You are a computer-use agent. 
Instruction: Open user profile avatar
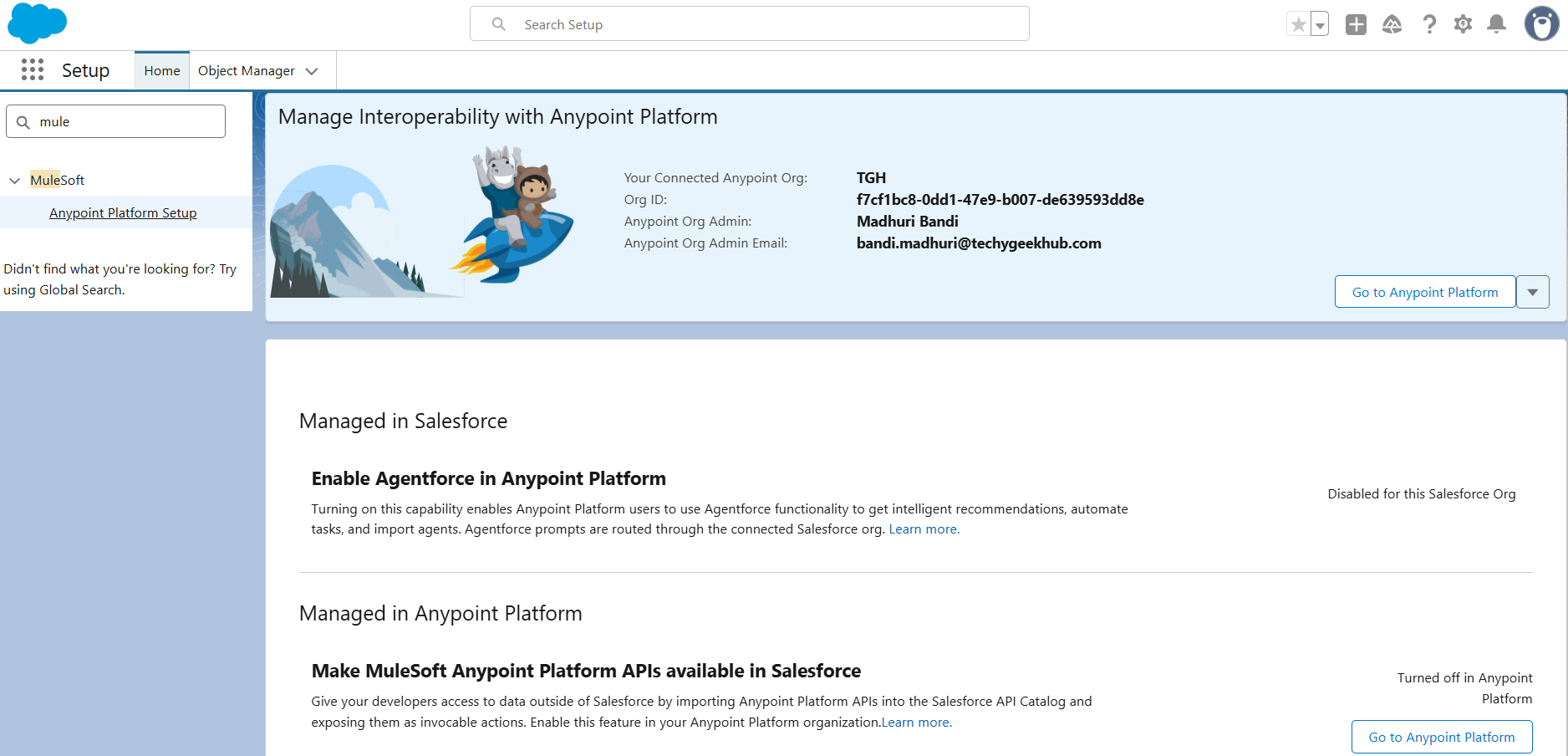(x=1540, y=24)
